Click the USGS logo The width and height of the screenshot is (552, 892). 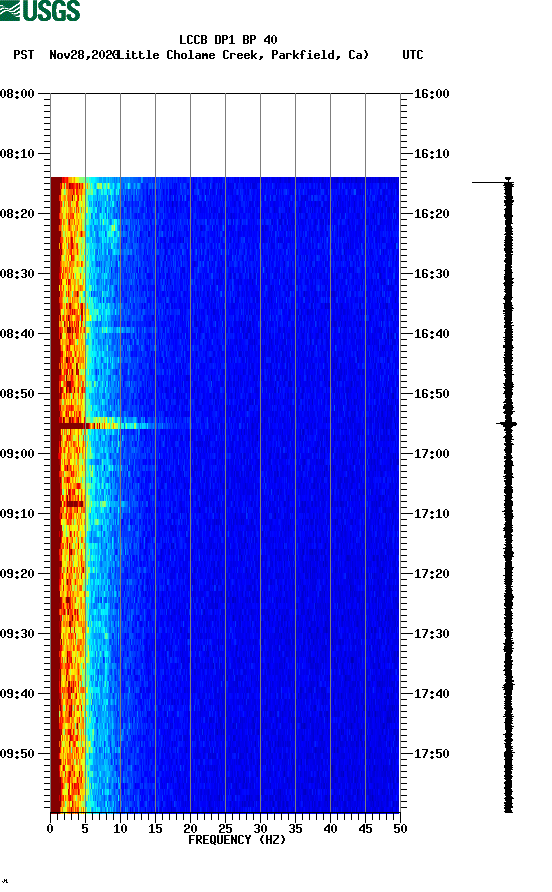(x=40, y=10)
